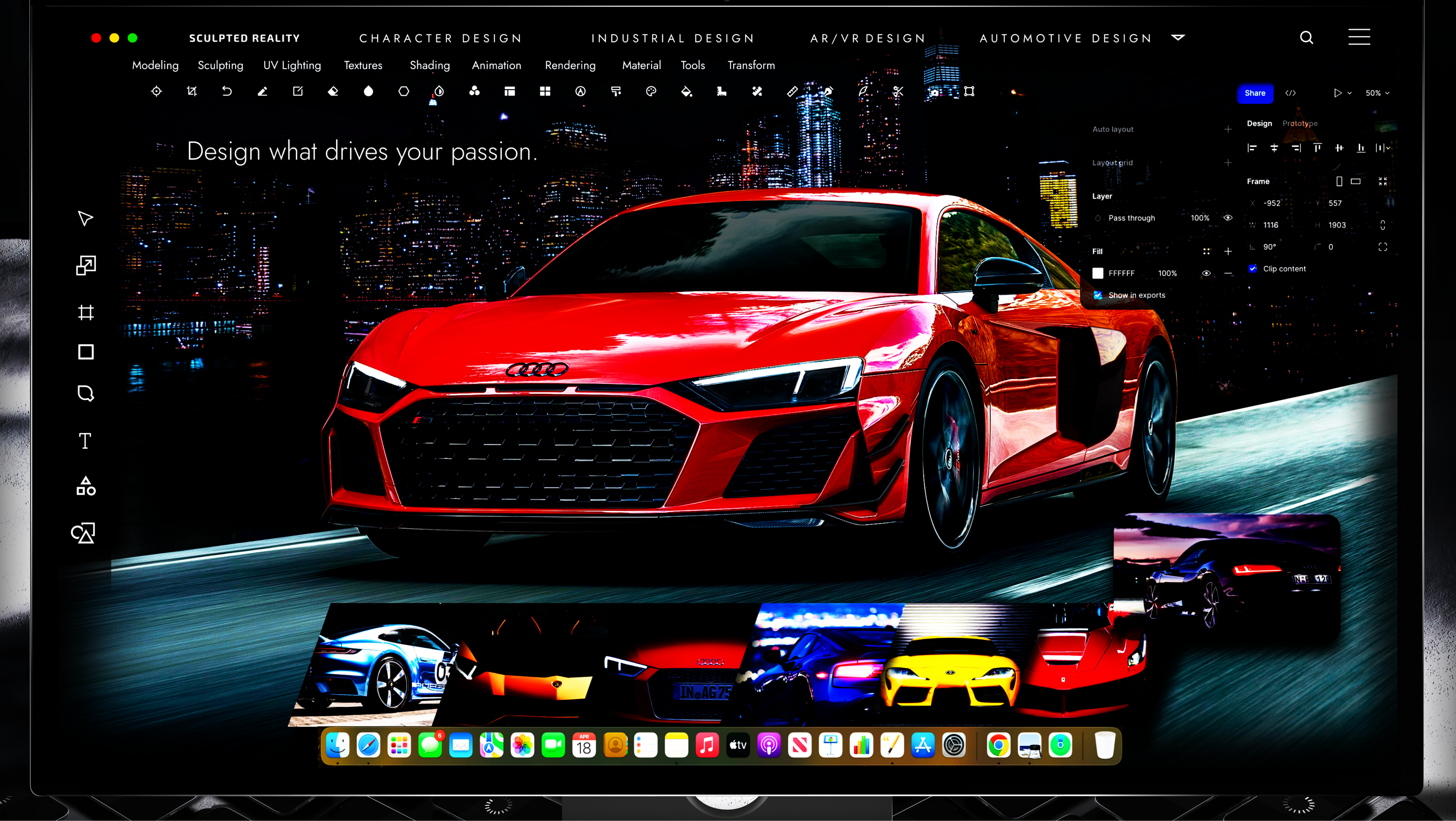
Task: Select the arrow move tool in left sidebar
Action: coord(85,219)
